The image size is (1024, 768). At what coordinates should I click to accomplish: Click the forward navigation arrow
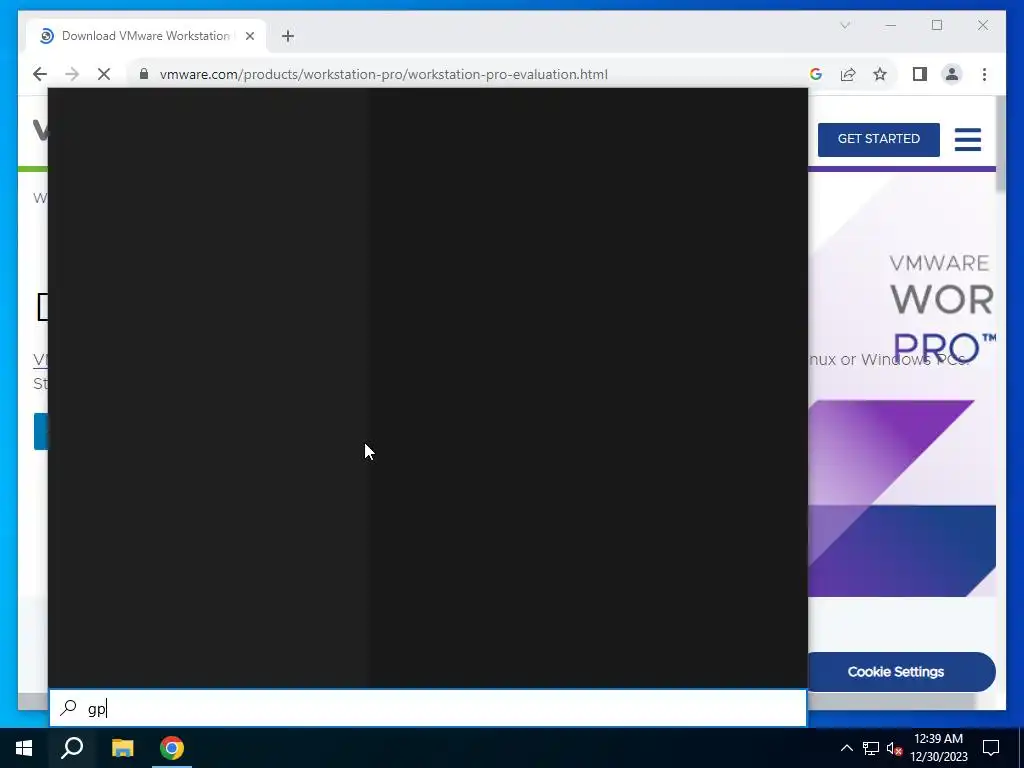(72, 74)
